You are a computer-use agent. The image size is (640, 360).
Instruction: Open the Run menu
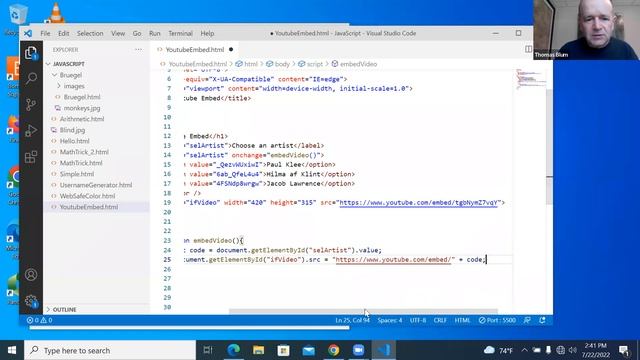(x=155, y=33)
